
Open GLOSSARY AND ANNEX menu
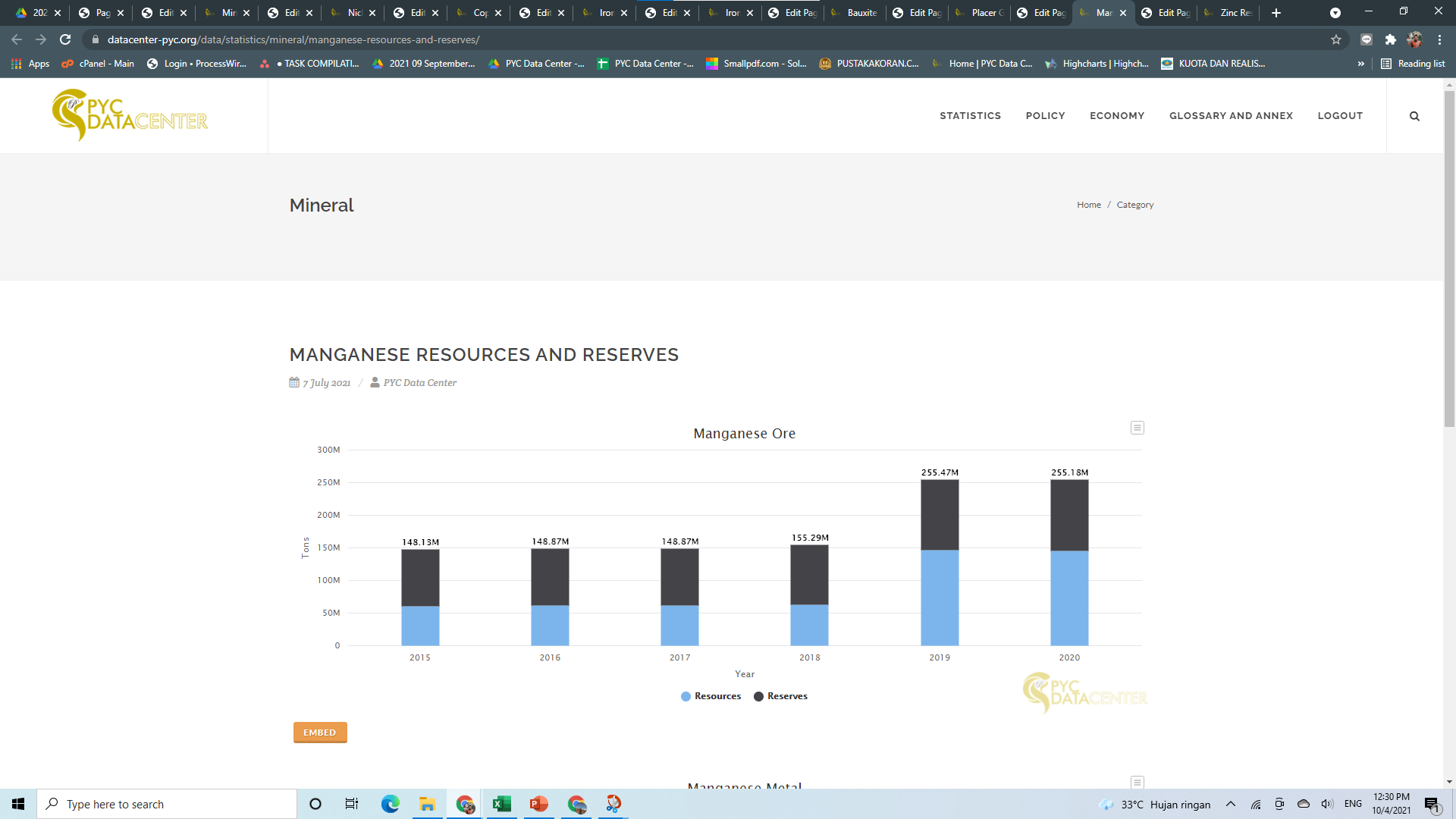point(1231,116)
